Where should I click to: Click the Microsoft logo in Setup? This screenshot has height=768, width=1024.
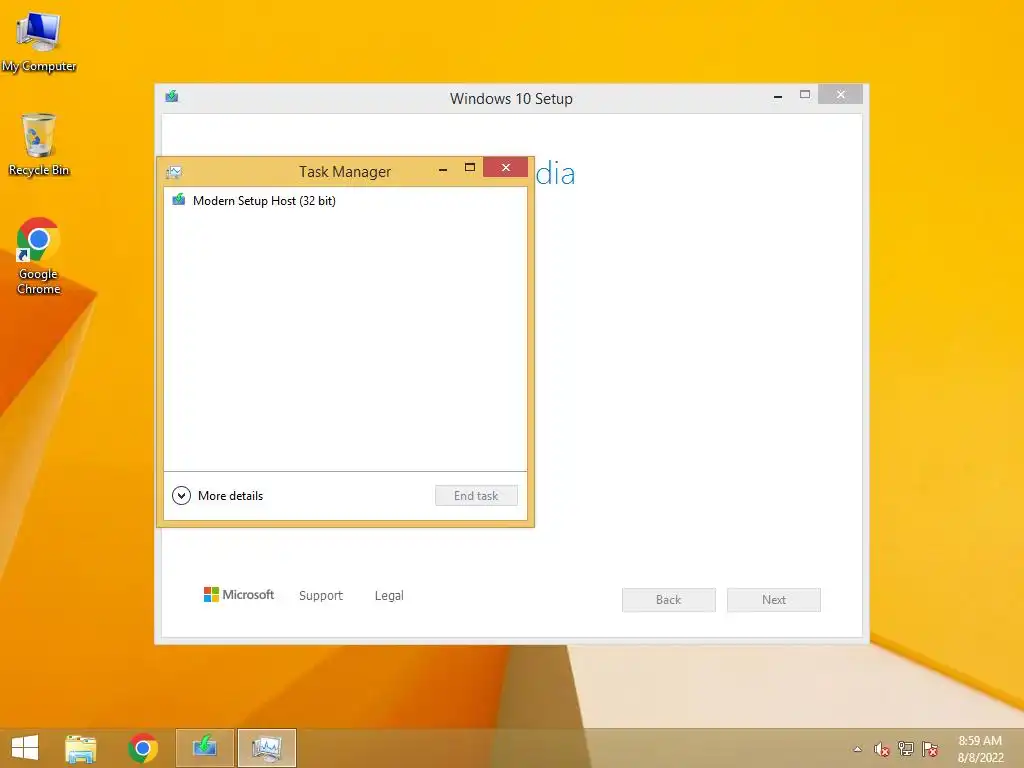tap(239, 595)
